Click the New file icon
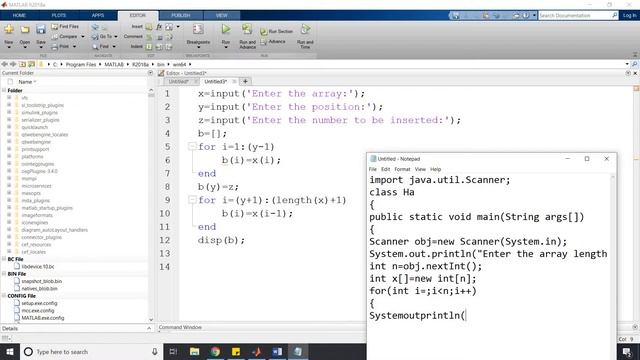The height and width of the screenshot is (360, 640). pyautogui.click(x=9, y=29)
